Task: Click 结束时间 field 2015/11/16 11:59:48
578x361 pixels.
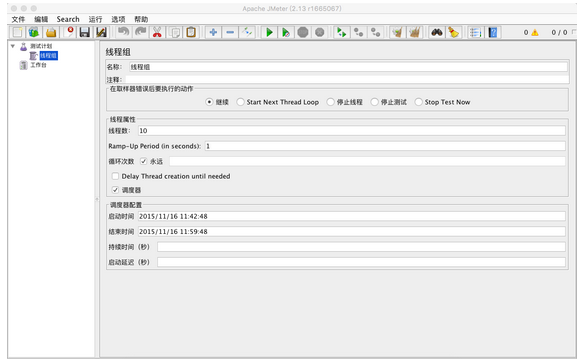Action: click(352, 232)
